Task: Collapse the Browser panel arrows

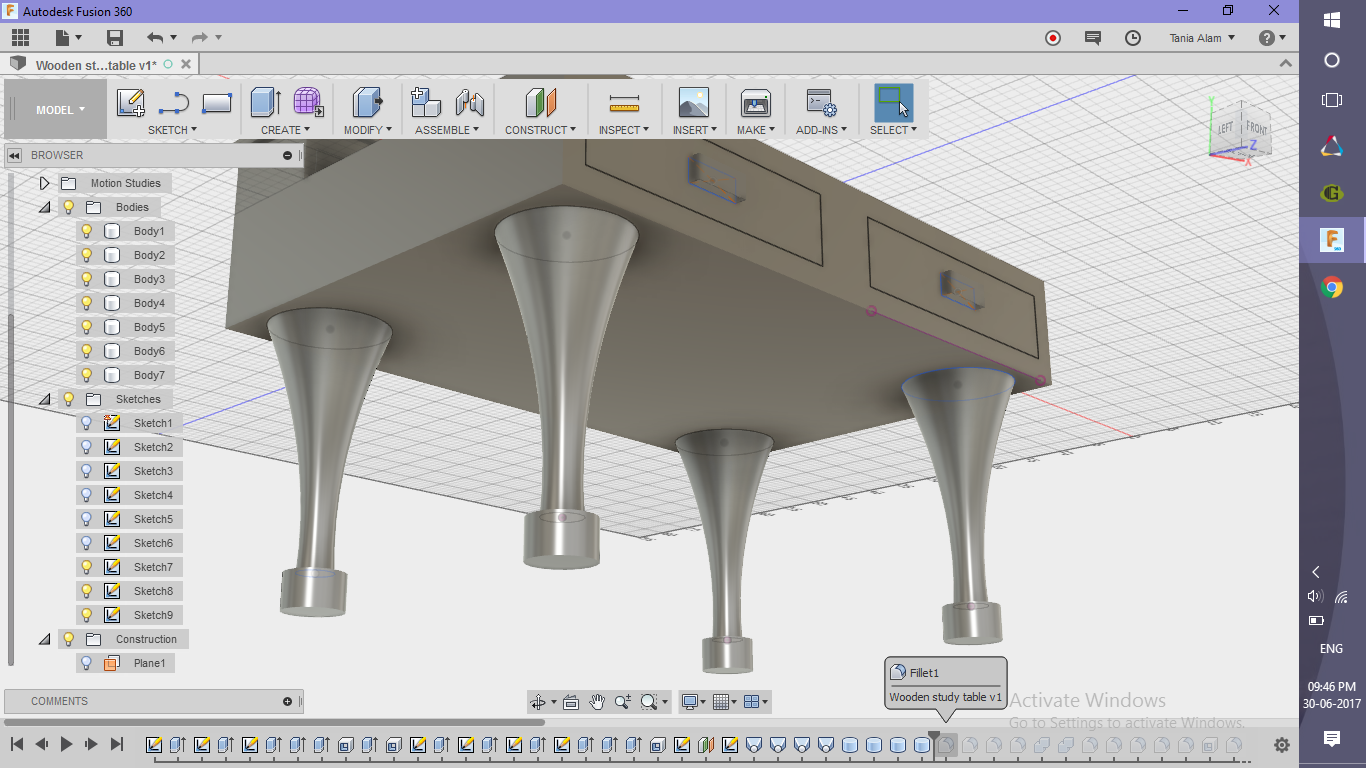Action: point(15,155)
